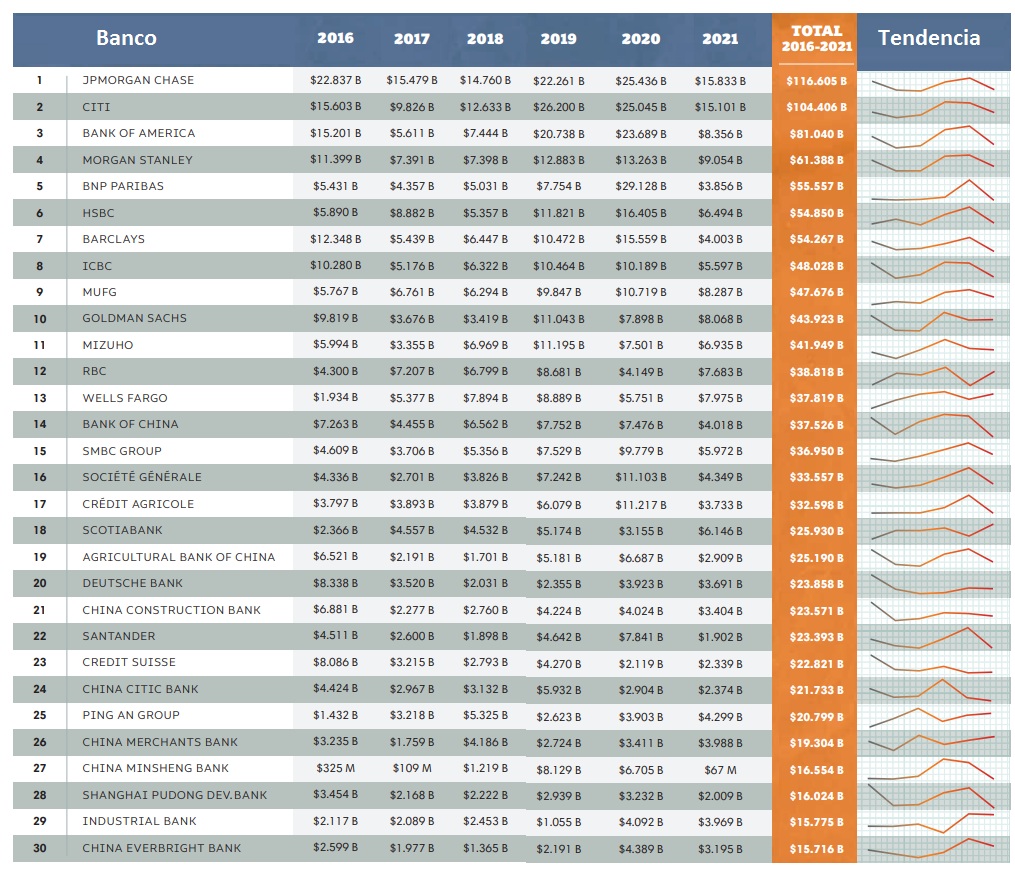The height and width of the screenshot is (872, 1015).
Task: Click the China Everbright Bank trend sparkline
Action: pos(932,848)
